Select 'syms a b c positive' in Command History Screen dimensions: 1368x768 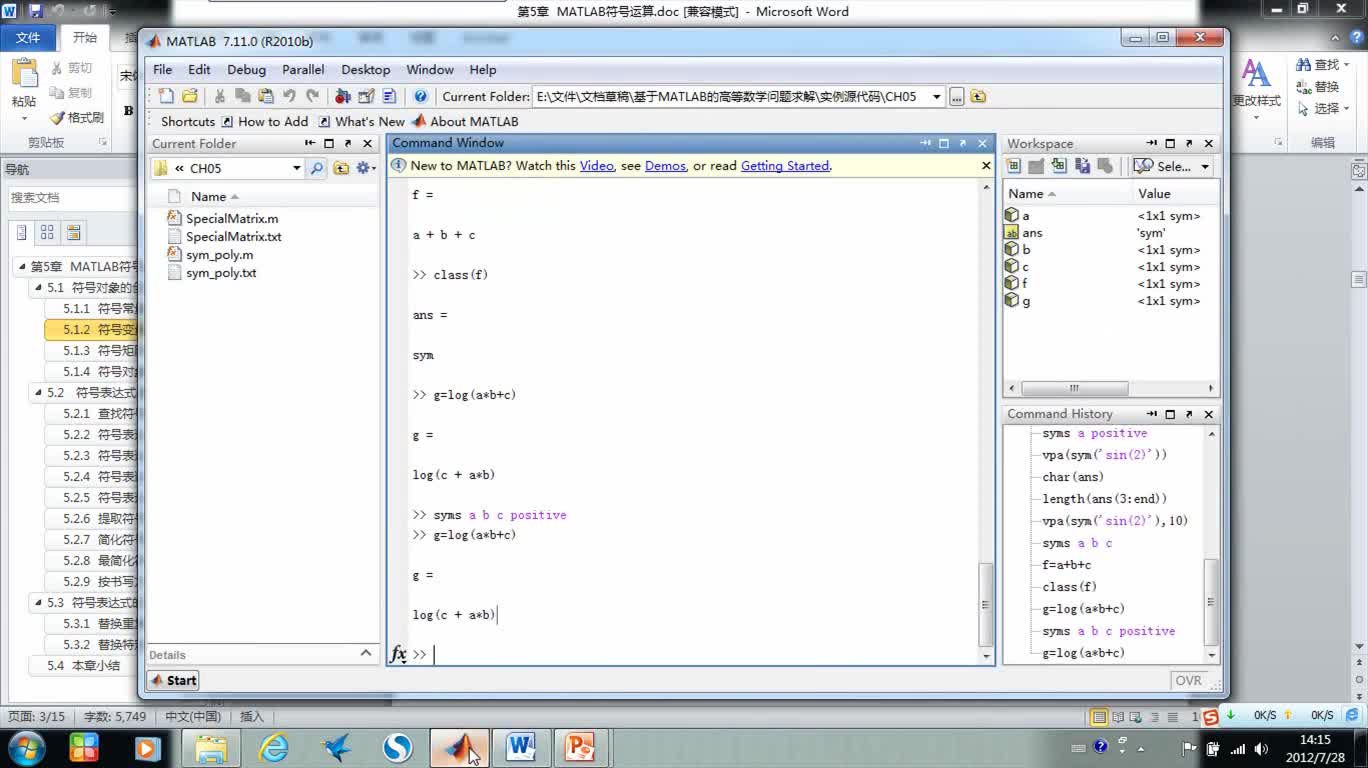1108,631
